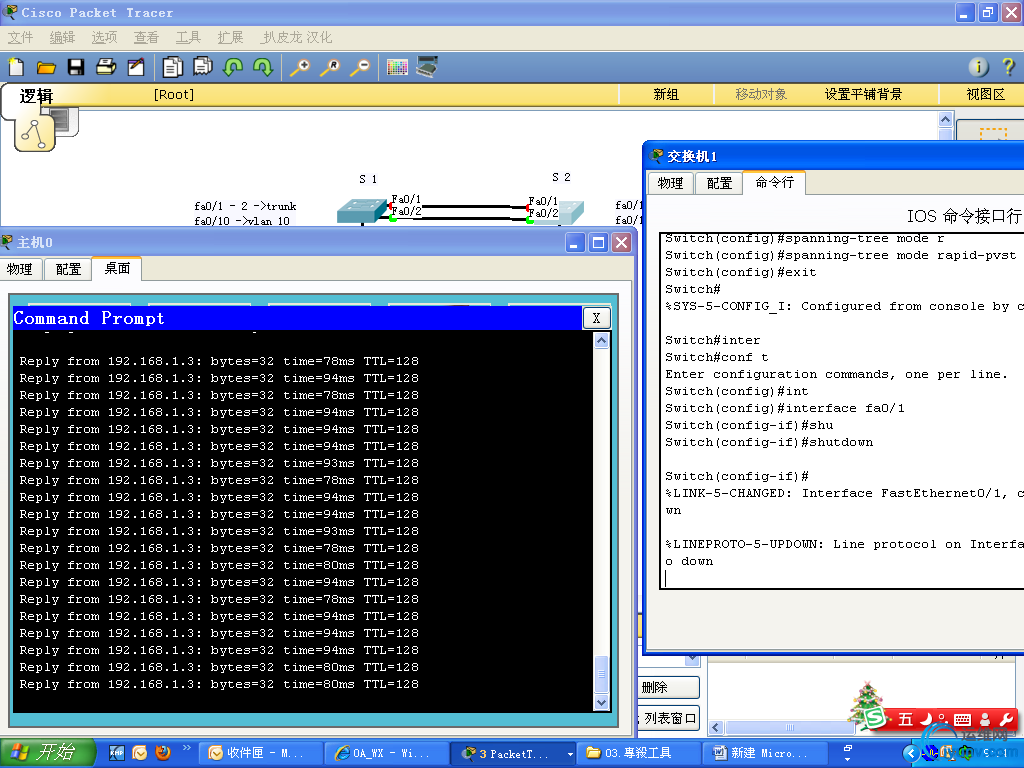This screenshot has height=768, width=1024.
Task: Click the 新组 button
Action: tap(666, 93)
